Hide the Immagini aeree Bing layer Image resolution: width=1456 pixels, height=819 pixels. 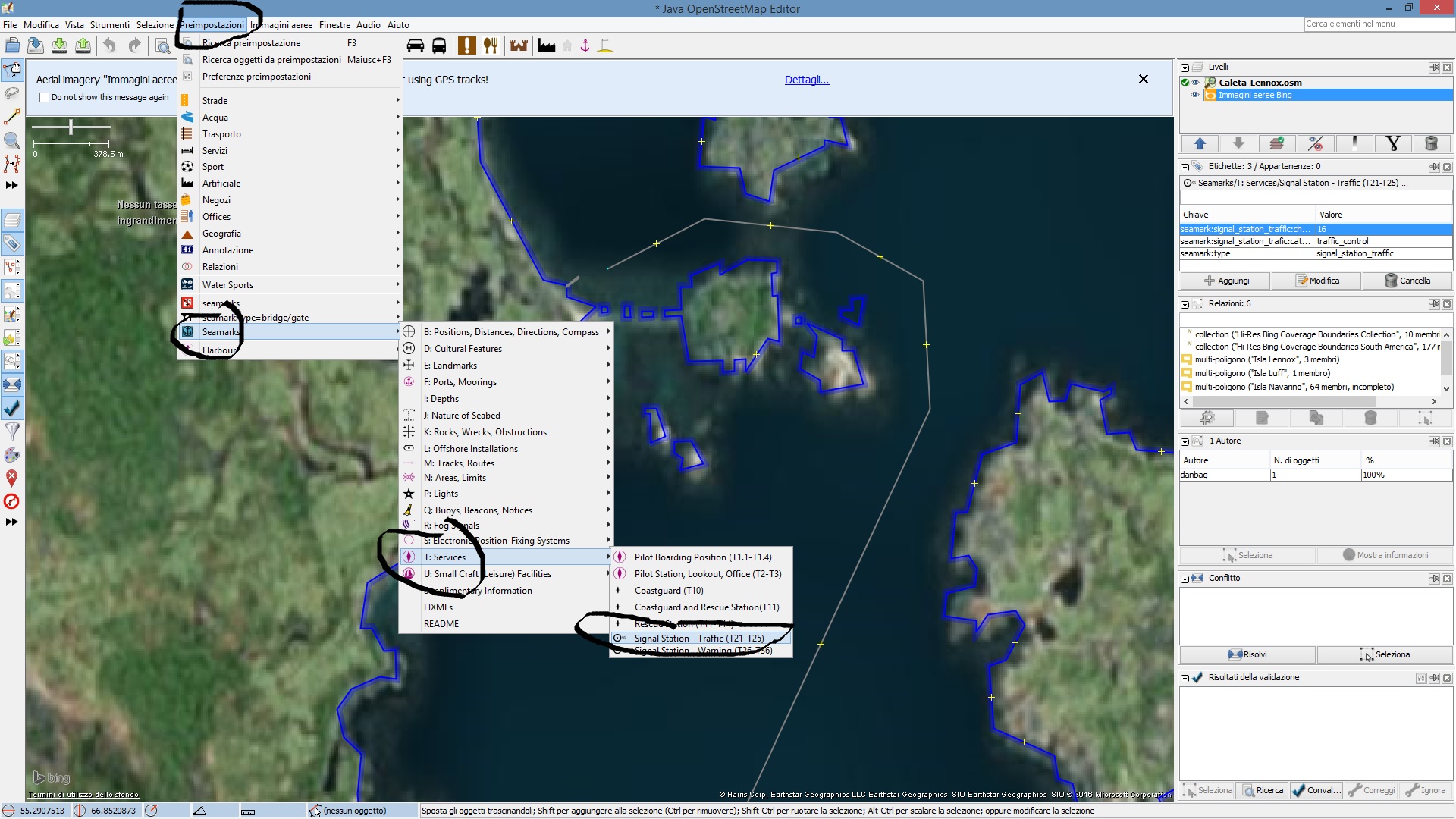(1196, 95)
